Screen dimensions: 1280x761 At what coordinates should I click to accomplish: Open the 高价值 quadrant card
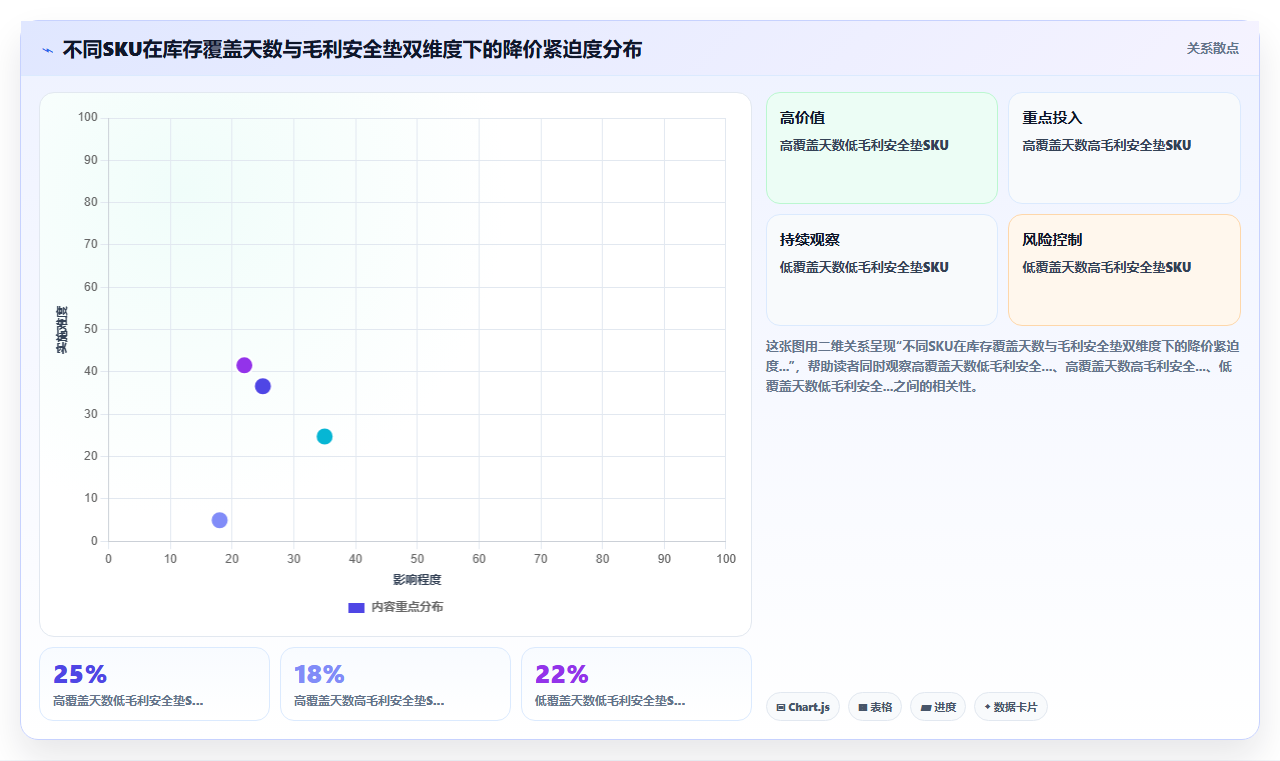tap(882, 148)
